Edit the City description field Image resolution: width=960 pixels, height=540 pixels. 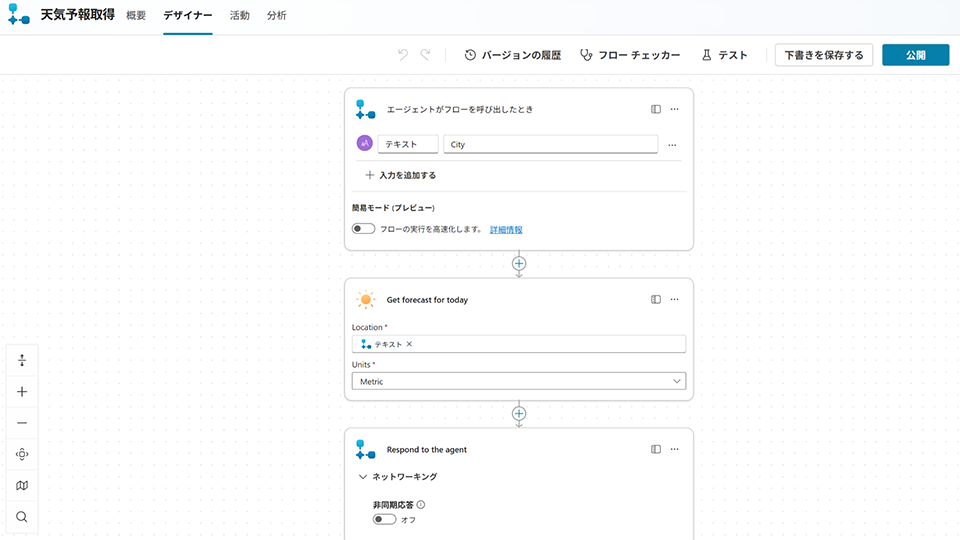click(550, 144)
